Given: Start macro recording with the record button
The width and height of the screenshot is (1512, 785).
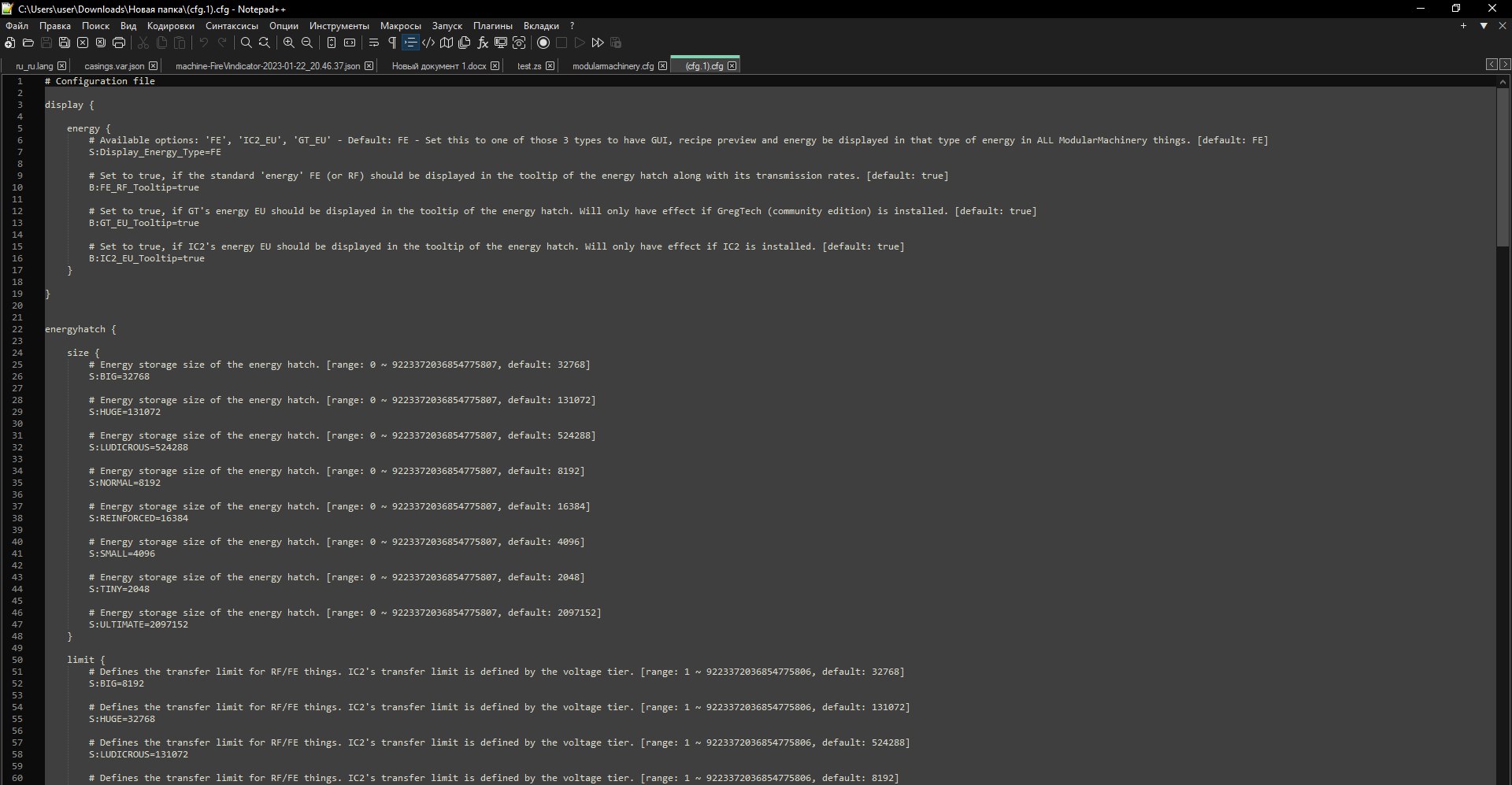Looking at the screenshot, I should click(x=543, y=43).
